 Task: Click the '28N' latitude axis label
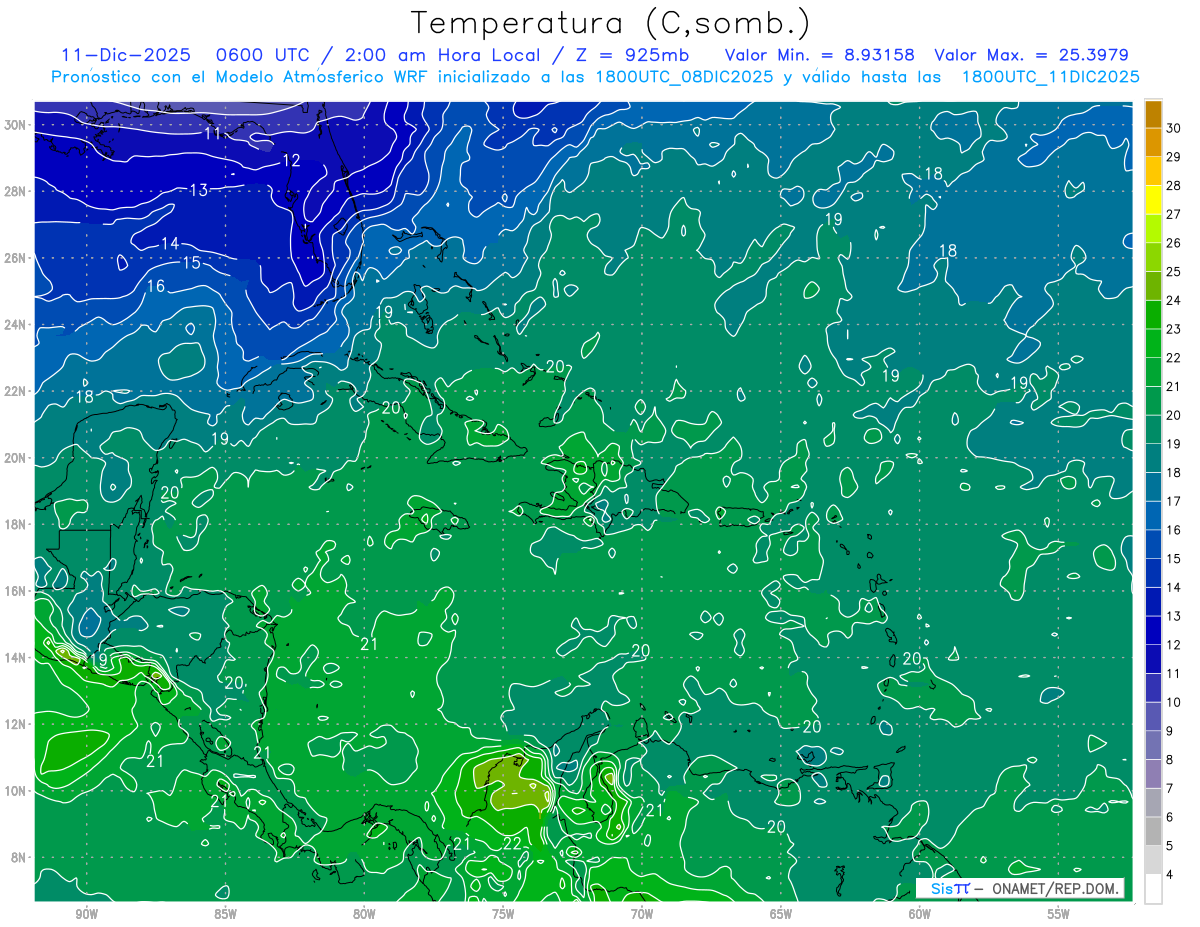[15, 191]
